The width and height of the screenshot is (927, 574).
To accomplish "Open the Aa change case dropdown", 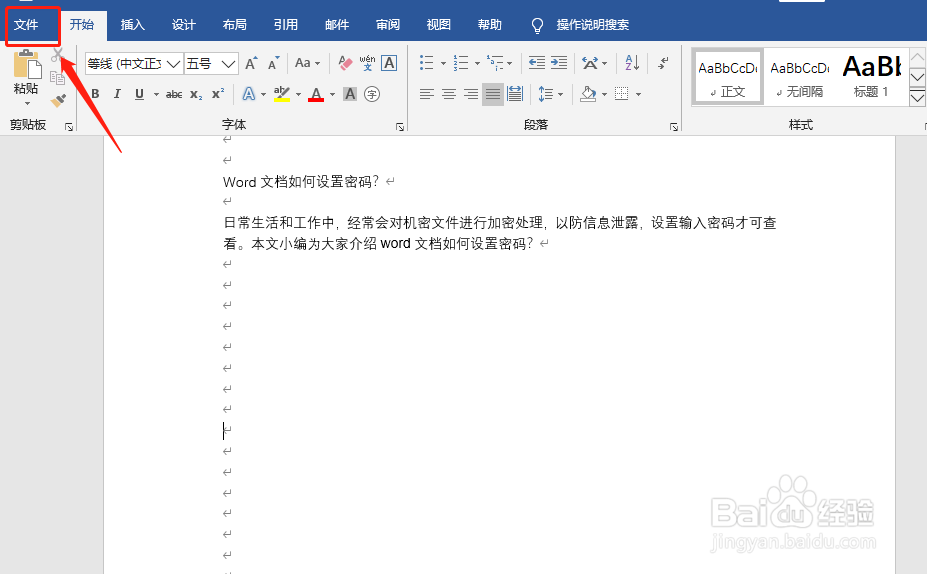I will pyautogui.click(x=307, y=63).
